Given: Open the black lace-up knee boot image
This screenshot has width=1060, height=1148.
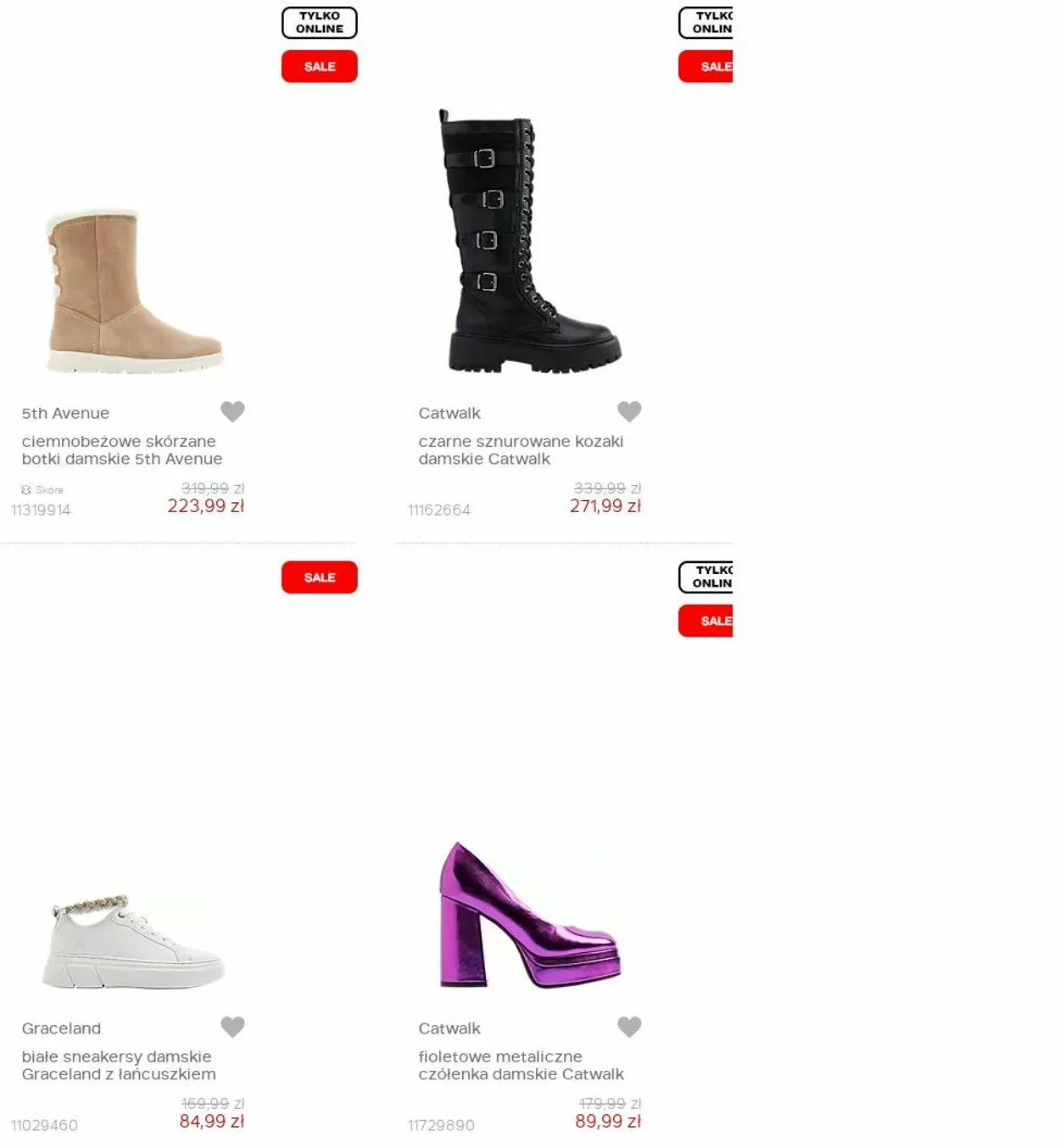Looking at the screenshot, I should pos(530,241).
